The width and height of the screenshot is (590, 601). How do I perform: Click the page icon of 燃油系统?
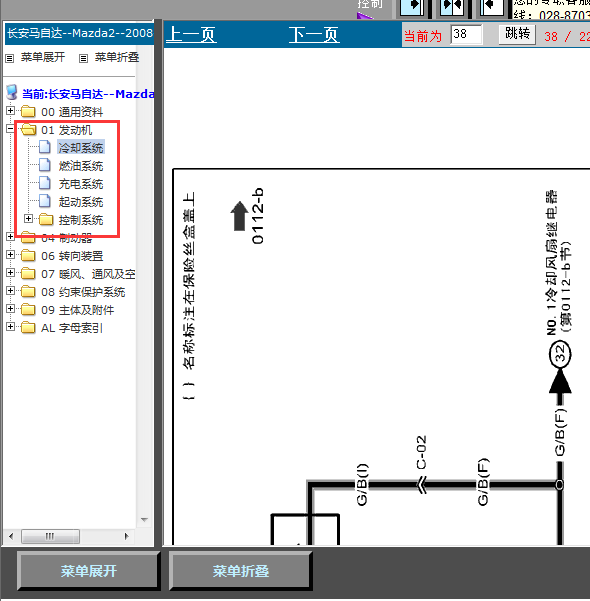pyautogui.click(x=45, y=165)
